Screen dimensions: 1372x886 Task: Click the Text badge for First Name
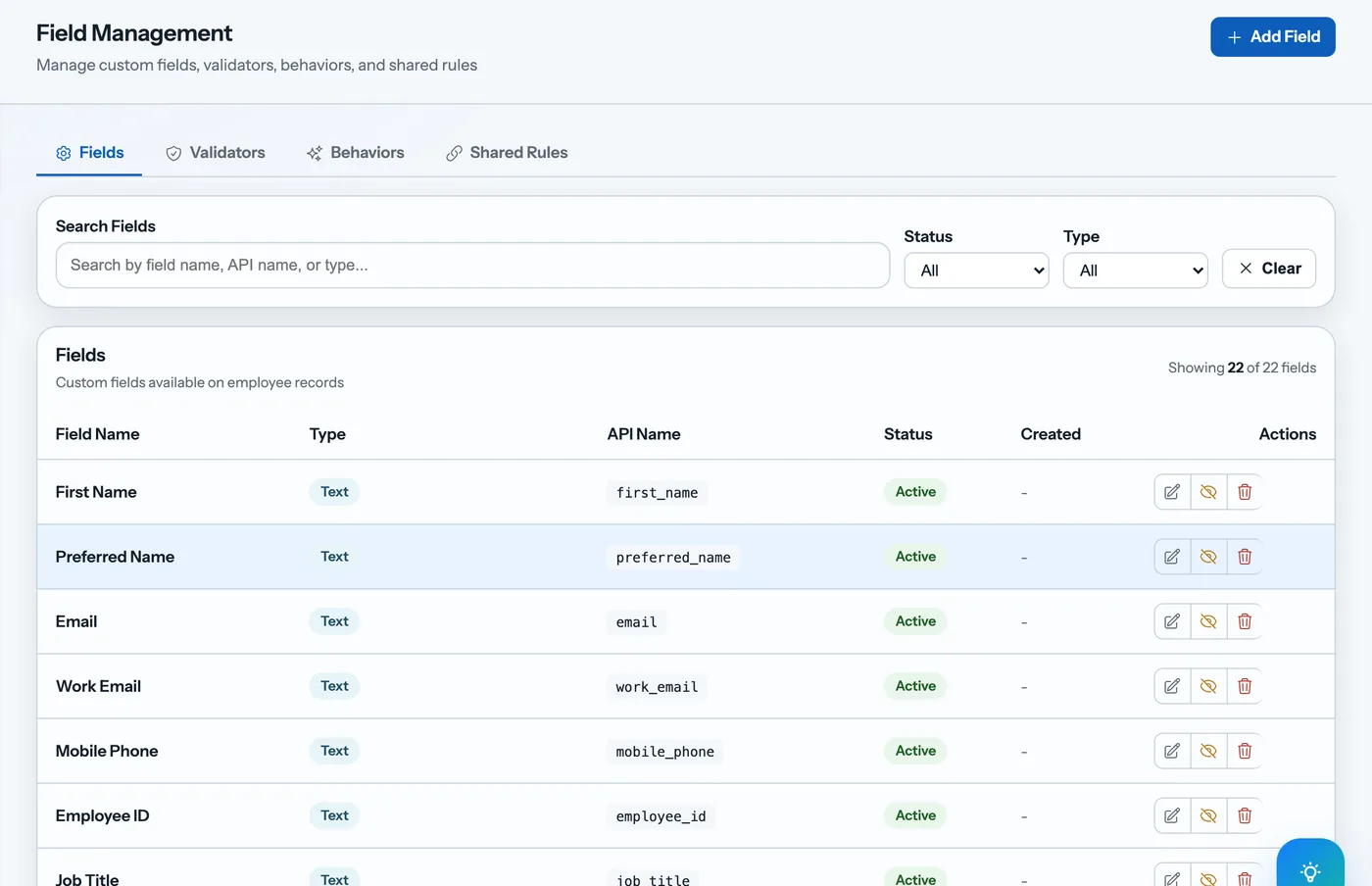tap(334, 492)
